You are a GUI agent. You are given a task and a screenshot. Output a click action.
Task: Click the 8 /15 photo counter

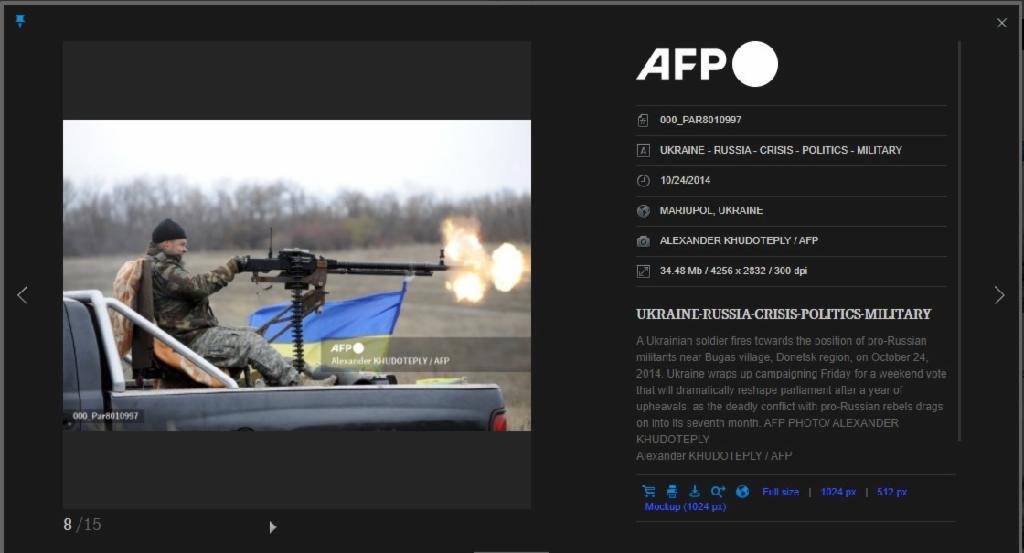(x=82, y=524)
